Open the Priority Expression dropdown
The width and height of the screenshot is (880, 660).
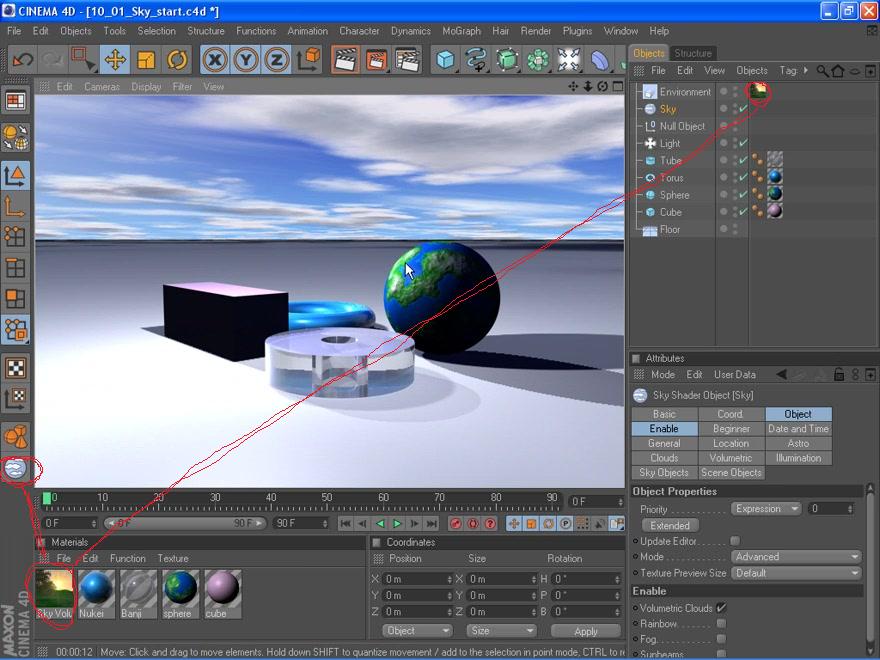(x=766, y=508)
